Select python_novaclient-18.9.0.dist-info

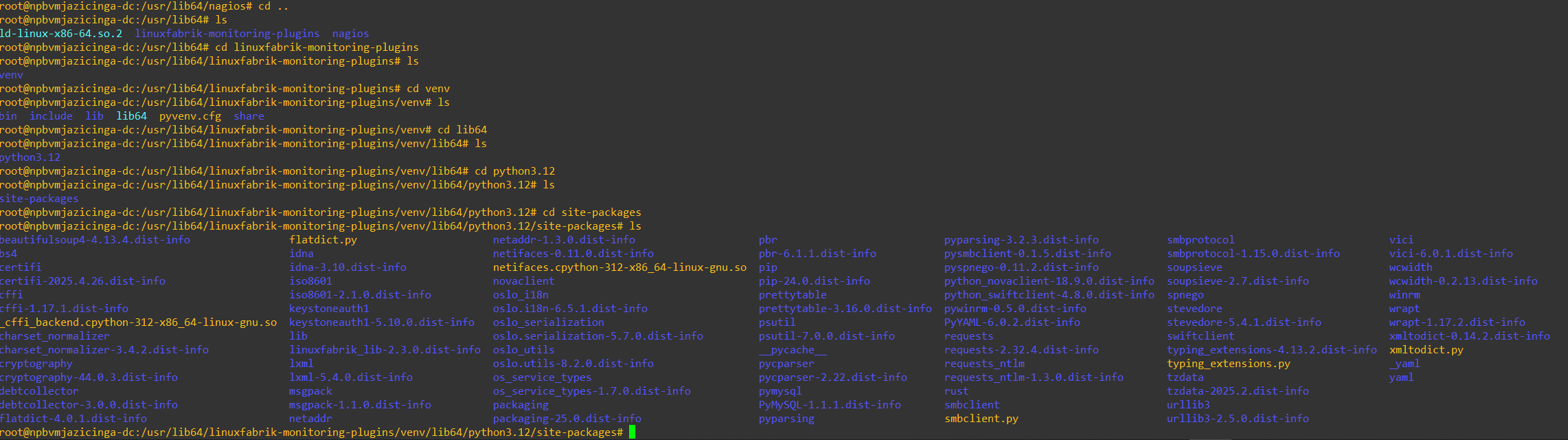pyautogui.click(x=1049, y=281)
